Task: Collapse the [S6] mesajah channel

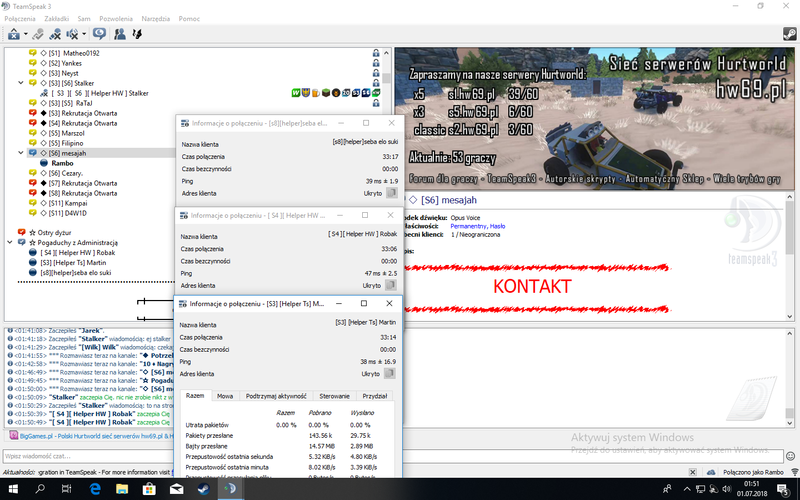Action: [21, 153]
